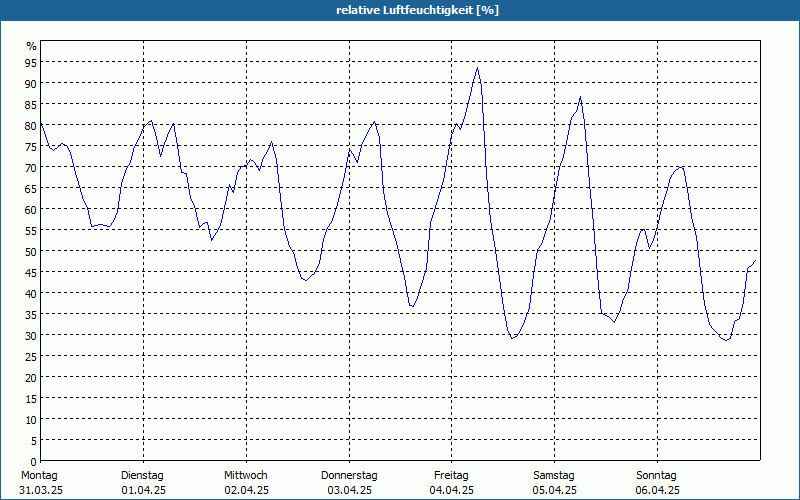Click the '60' y-axis value
The width and height of the screenshot is (800, 500).
31,209
